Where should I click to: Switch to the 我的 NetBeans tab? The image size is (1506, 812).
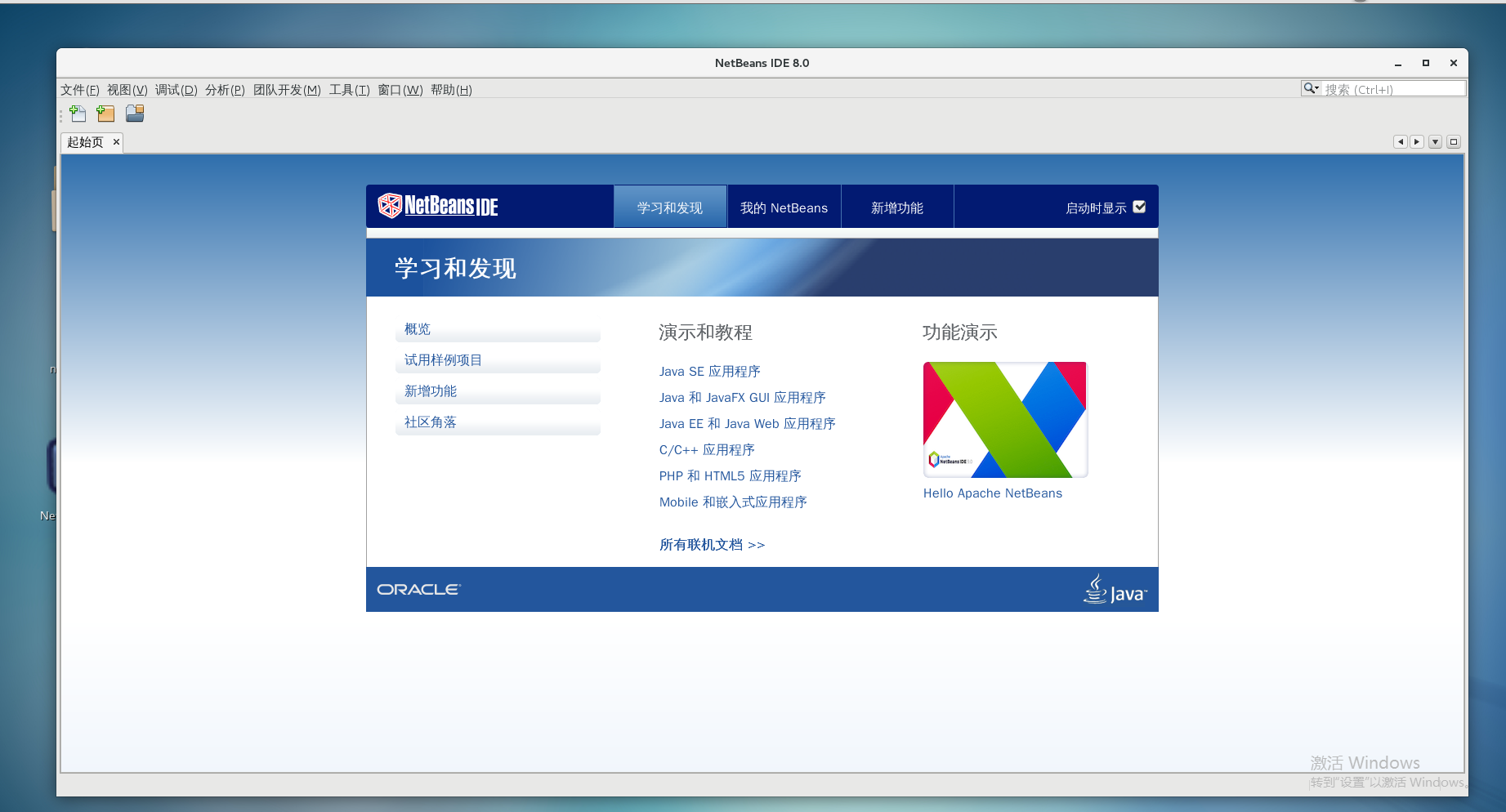(784, 207)
